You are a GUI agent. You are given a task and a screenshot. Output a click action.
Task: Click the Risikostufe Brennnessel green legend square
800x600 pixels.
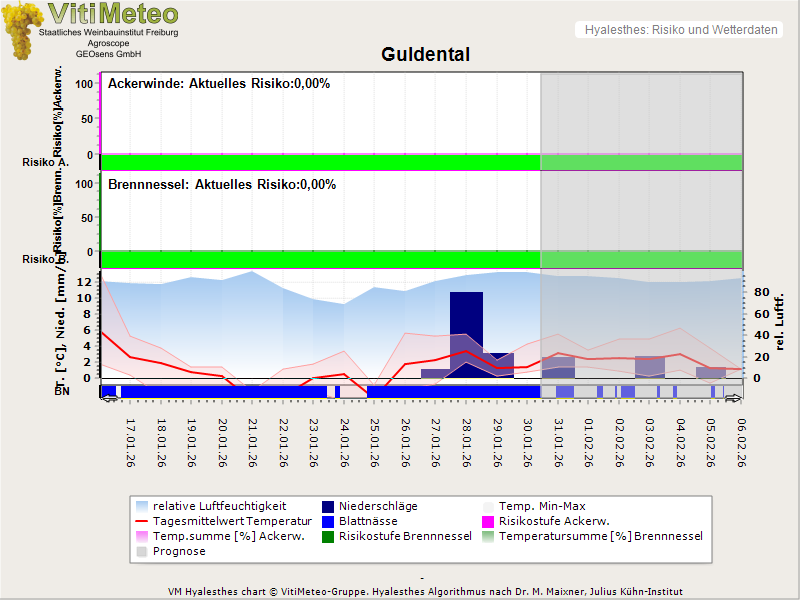[329, 536]
